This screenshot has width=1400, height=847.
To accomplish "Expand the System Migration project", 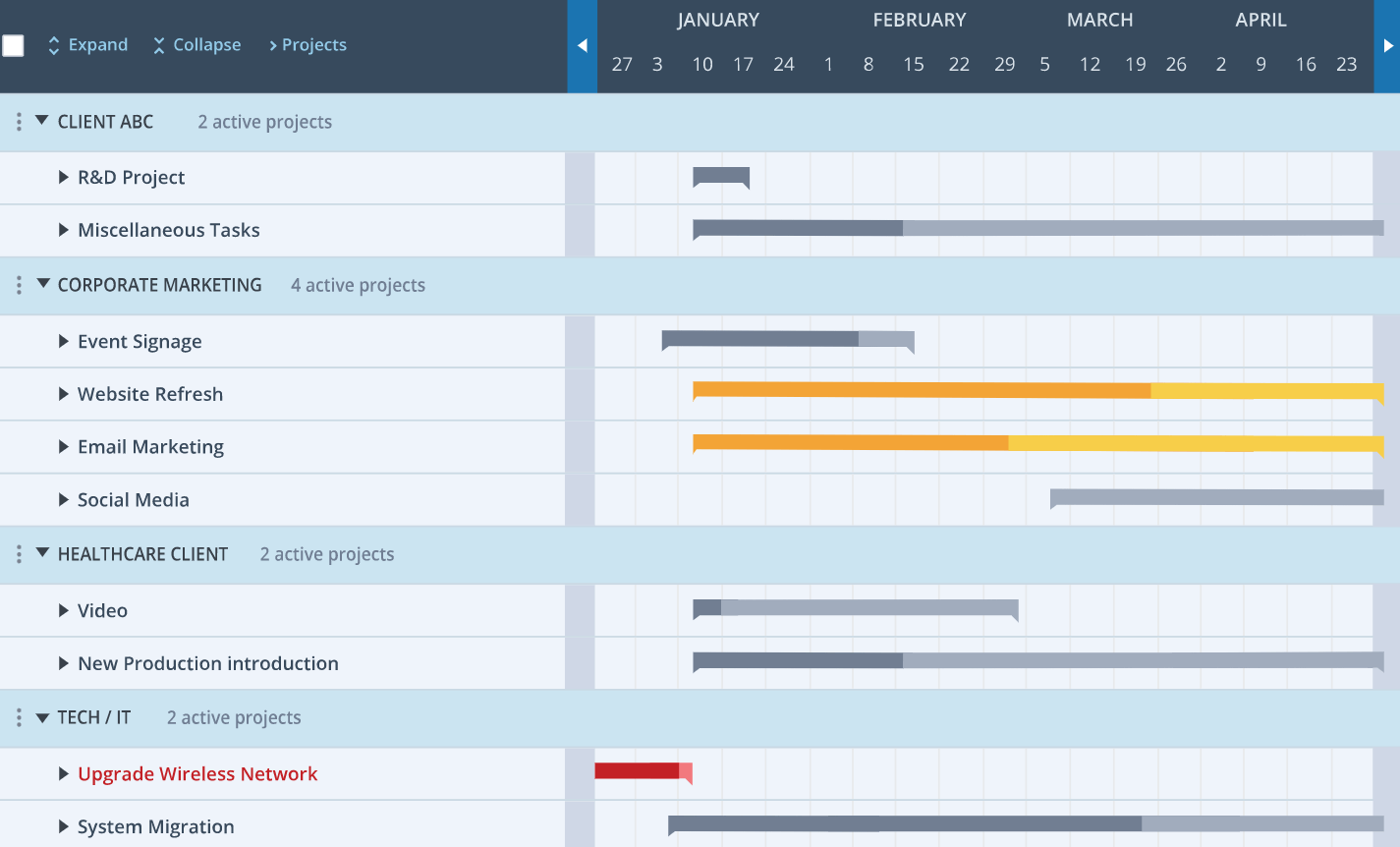I will click(62, 826).
